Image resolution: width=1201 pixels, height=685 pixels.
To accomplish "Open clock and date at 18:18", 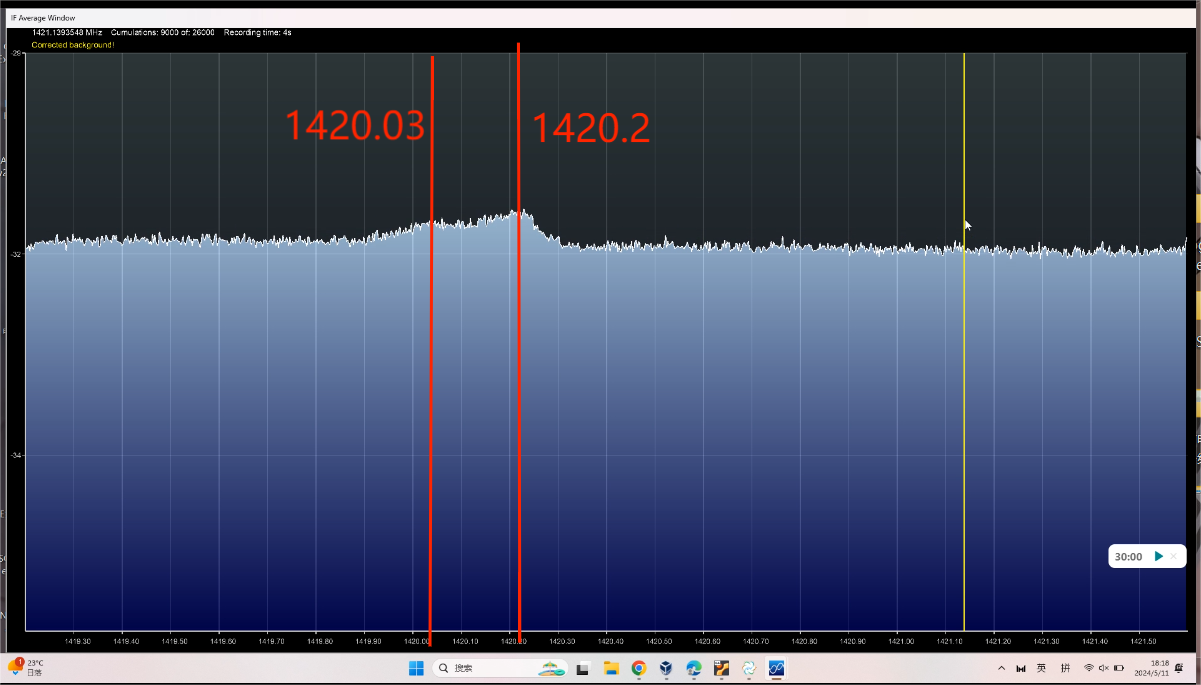I will (1159, 668).
